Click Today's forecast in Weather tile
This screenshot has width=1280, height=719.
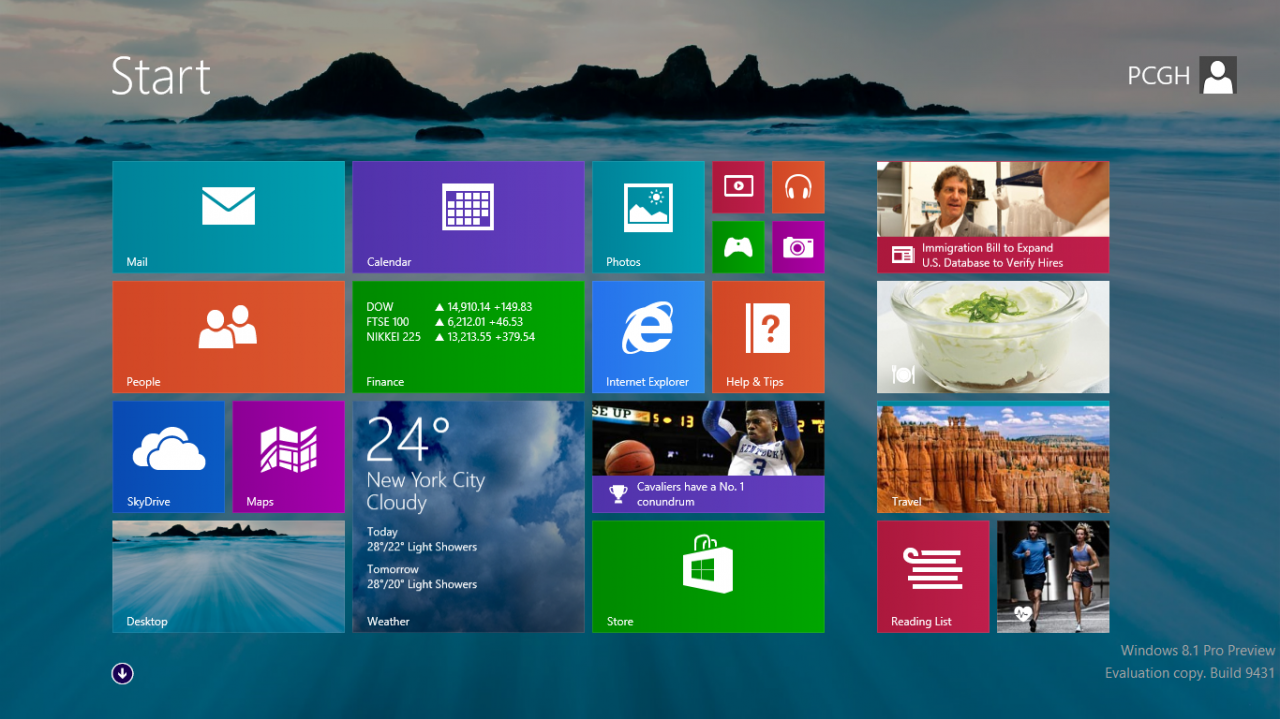421,540
